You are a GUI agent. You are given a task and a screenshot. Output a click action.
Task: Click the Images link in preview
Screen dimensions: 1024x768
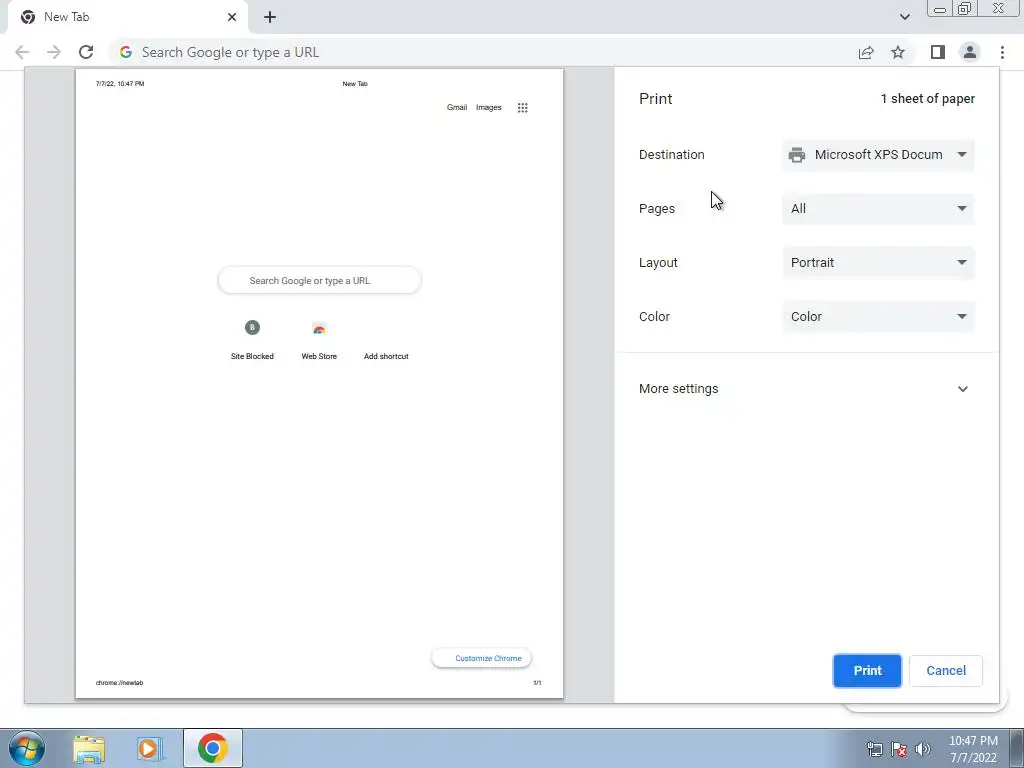pyautogui.click(x=488, y=108)
